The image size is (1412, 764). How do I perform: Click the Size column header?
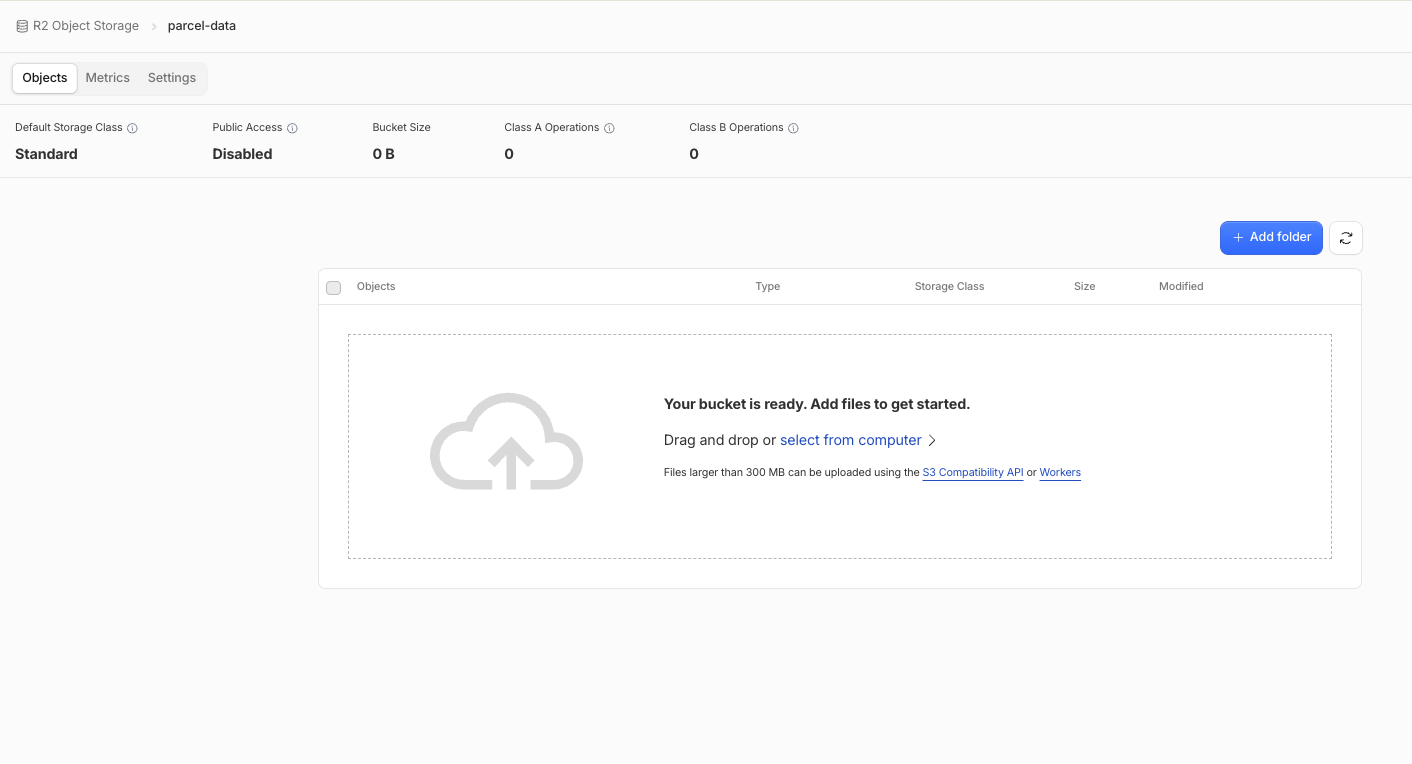click(1085, 287)
